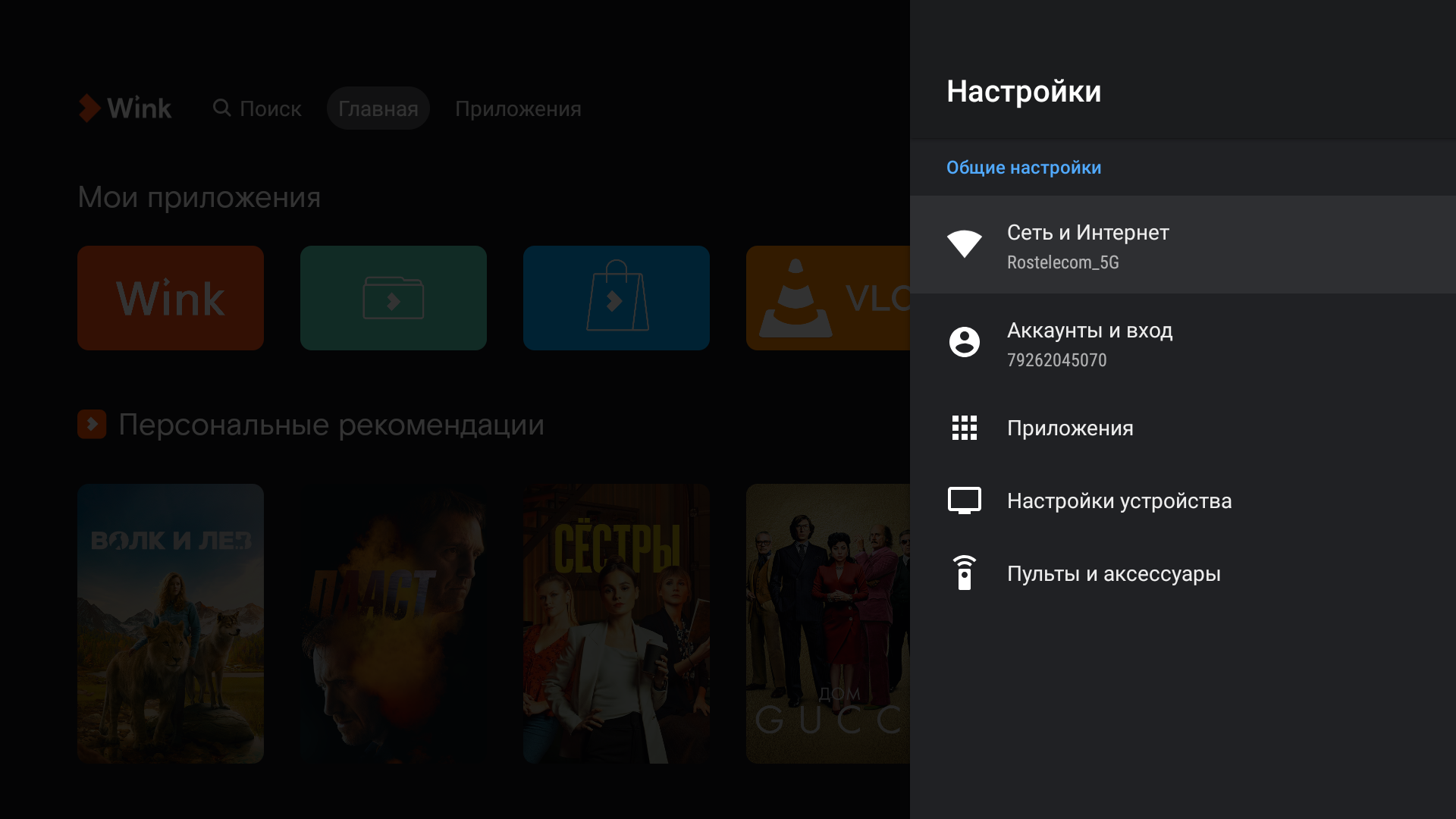The height and width of the screenshot is (819, 1456).
Task: Click the Wi-Fi network icon
Action: click(x=964, y=244)
